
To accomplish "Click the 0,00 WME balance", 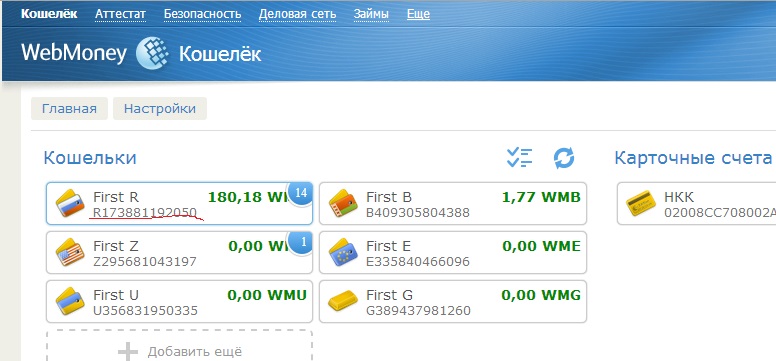I will pos(541,246).
